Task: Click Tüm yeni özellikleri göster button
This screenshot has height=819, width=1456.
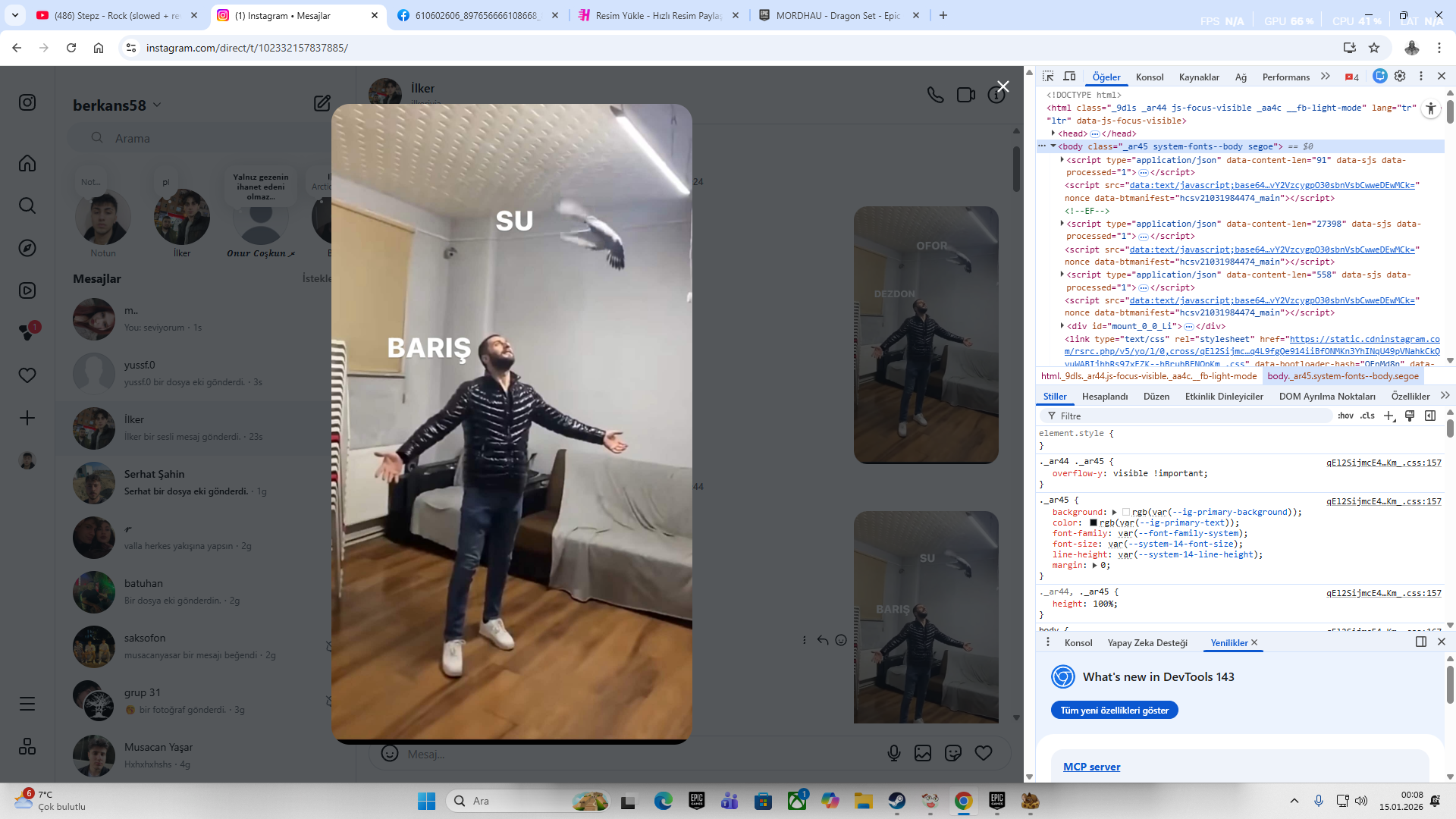Action: (1114, 711)
